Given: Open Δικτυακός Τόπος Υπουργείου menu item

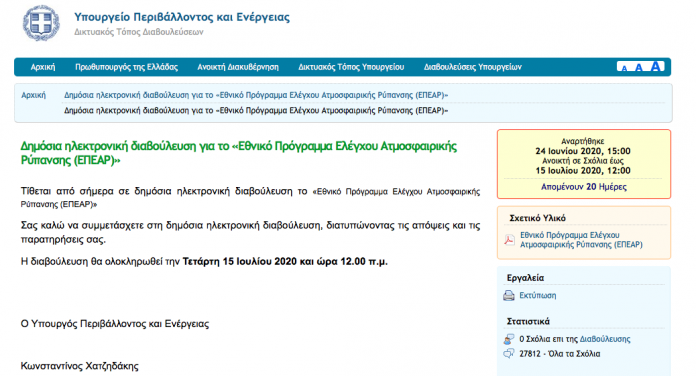Looking at the screenshot, I should pos(351,67).
